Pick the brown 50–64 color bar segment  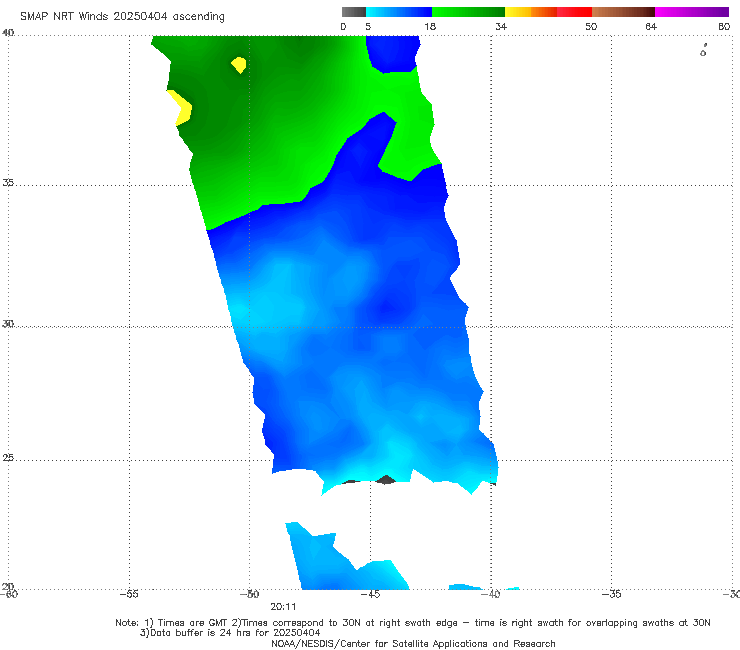pyautogui.click(x=623, y=12)
